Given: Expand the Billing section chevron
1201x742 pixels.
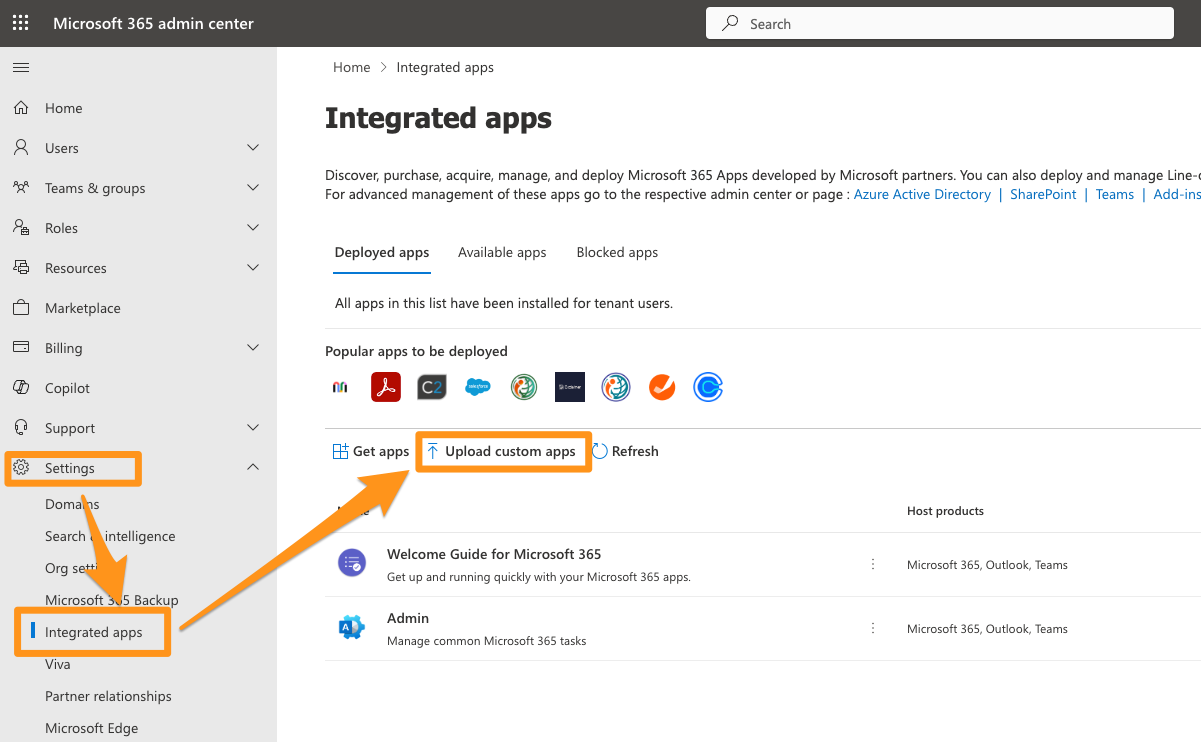Looking at the screenshot, I should point(253,348).
